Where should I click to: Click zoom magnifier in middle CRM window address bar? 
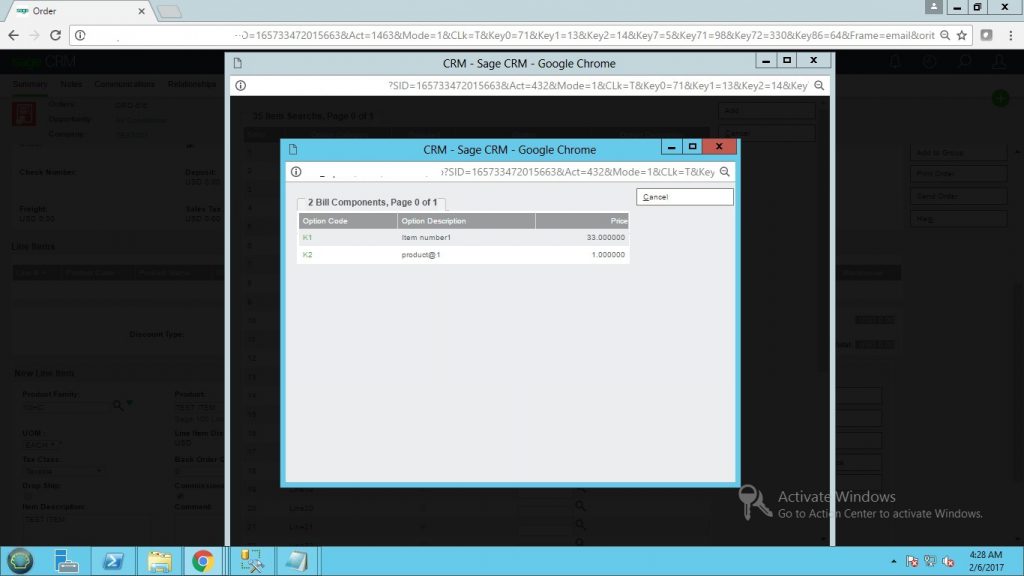[x=819, y=86]
